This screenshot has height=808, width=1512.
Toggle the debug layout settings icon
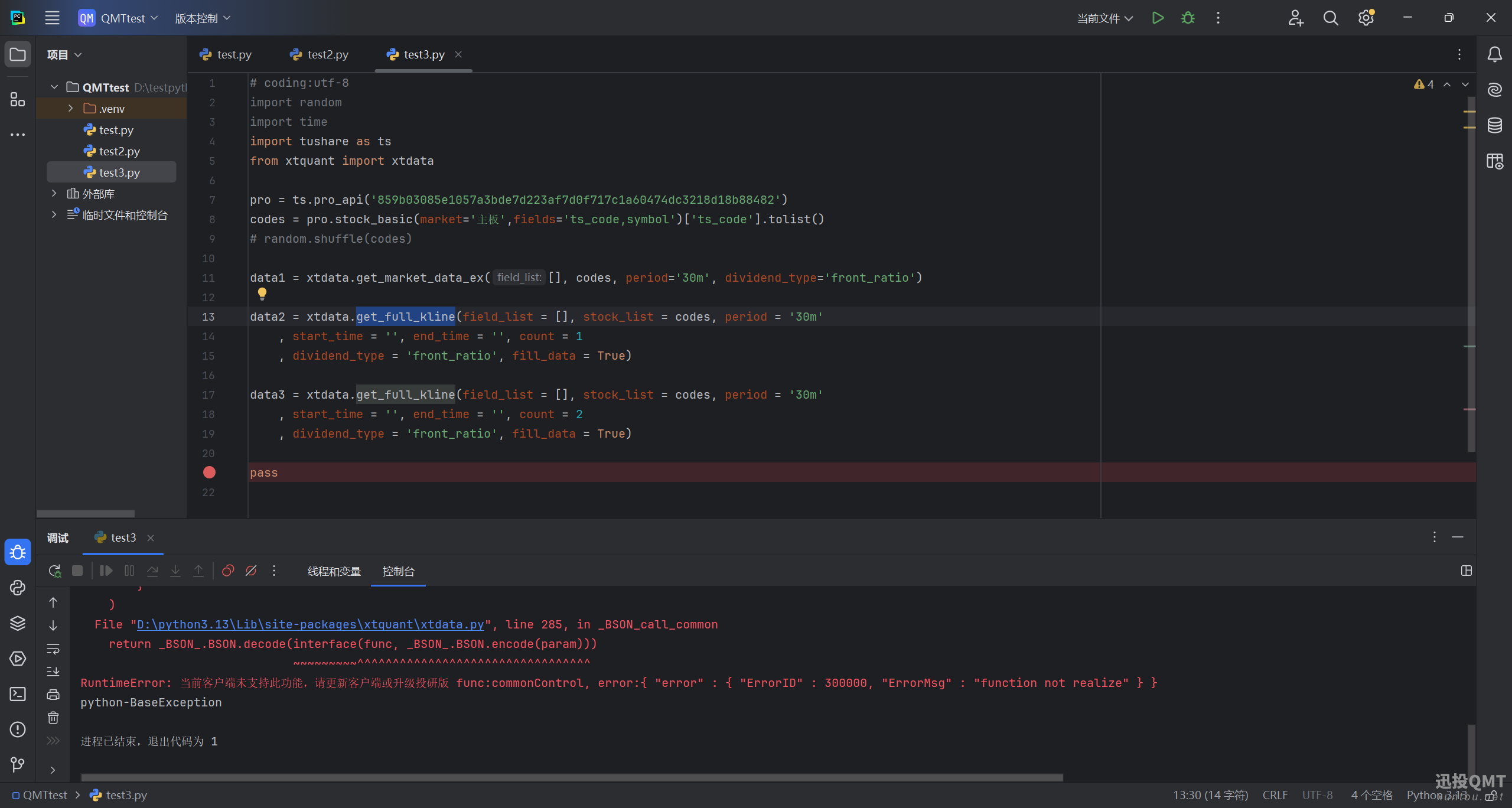1467,571
